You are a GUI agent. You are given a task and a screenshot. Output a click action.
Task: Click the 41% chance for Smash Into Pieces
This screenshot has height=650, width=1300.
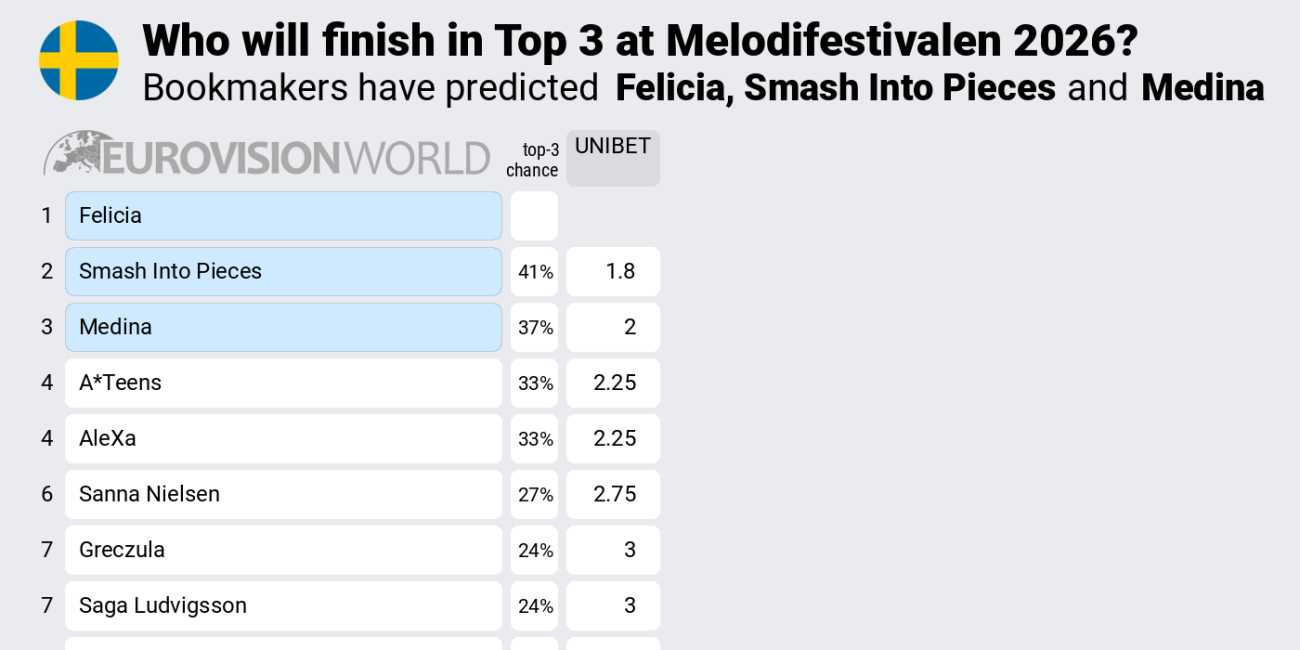pyautogui.click(x=534, y=272)
